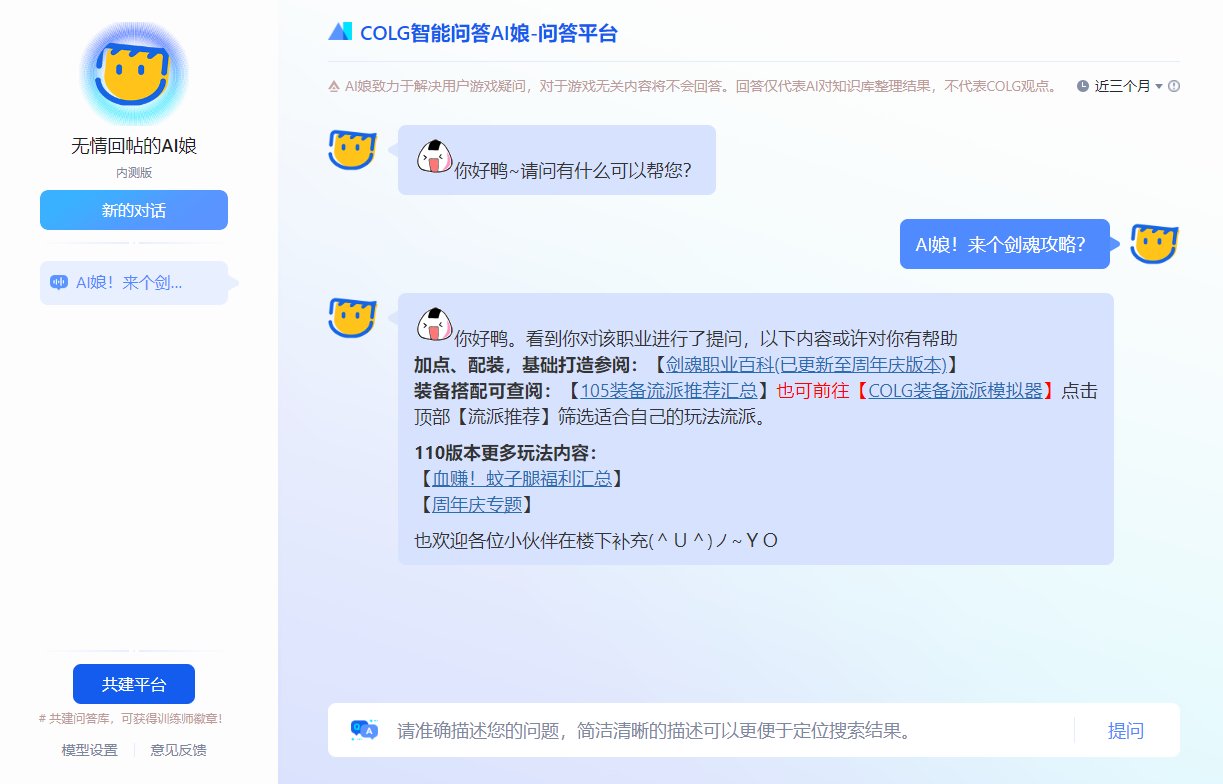Open 105装备流派推荐汇总 link
Image resolution: width=1223 pixels, height=784 pixels.
pos(669,391)
